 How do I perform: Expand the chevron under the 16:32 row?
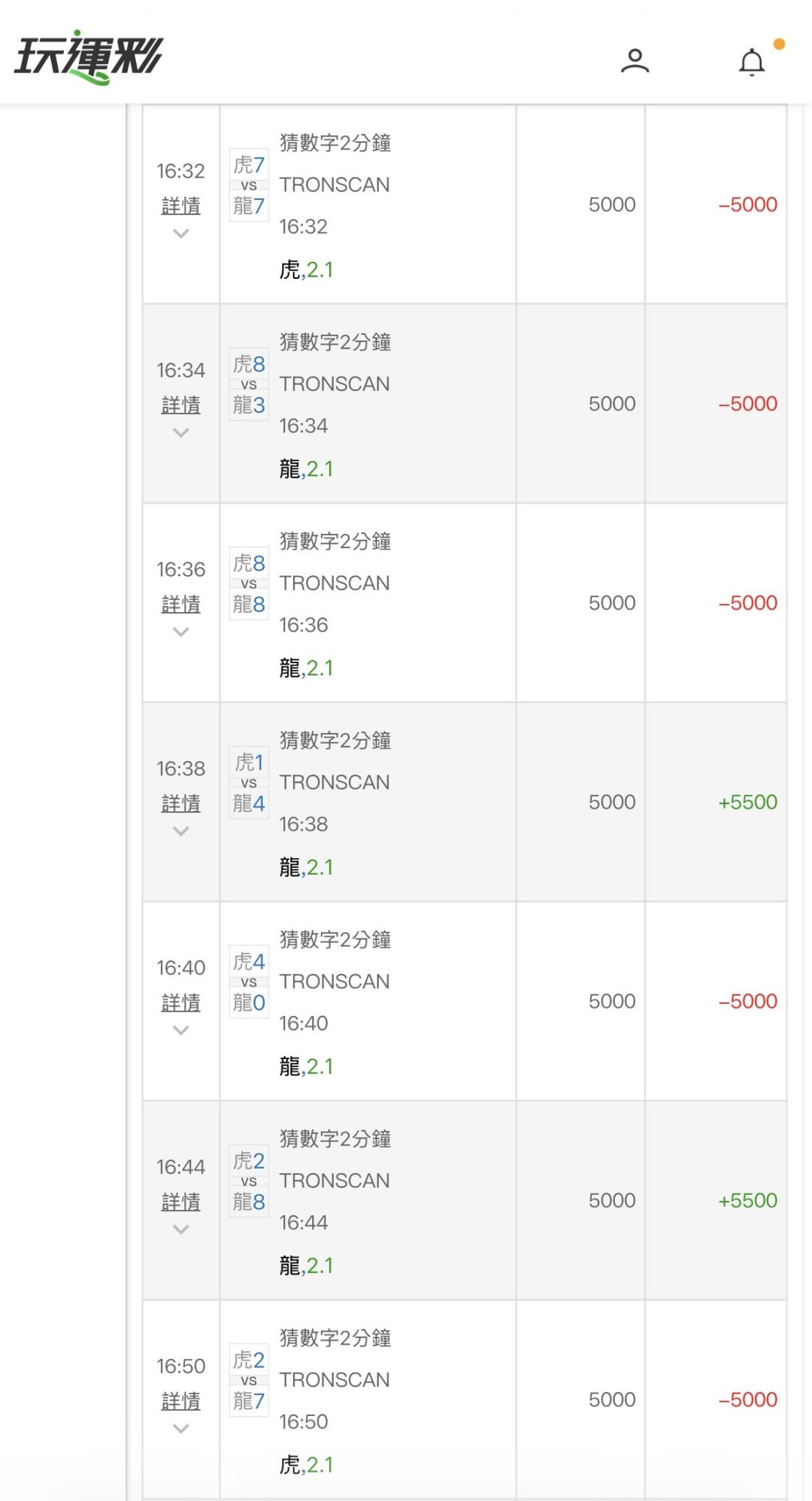point(180,234)
